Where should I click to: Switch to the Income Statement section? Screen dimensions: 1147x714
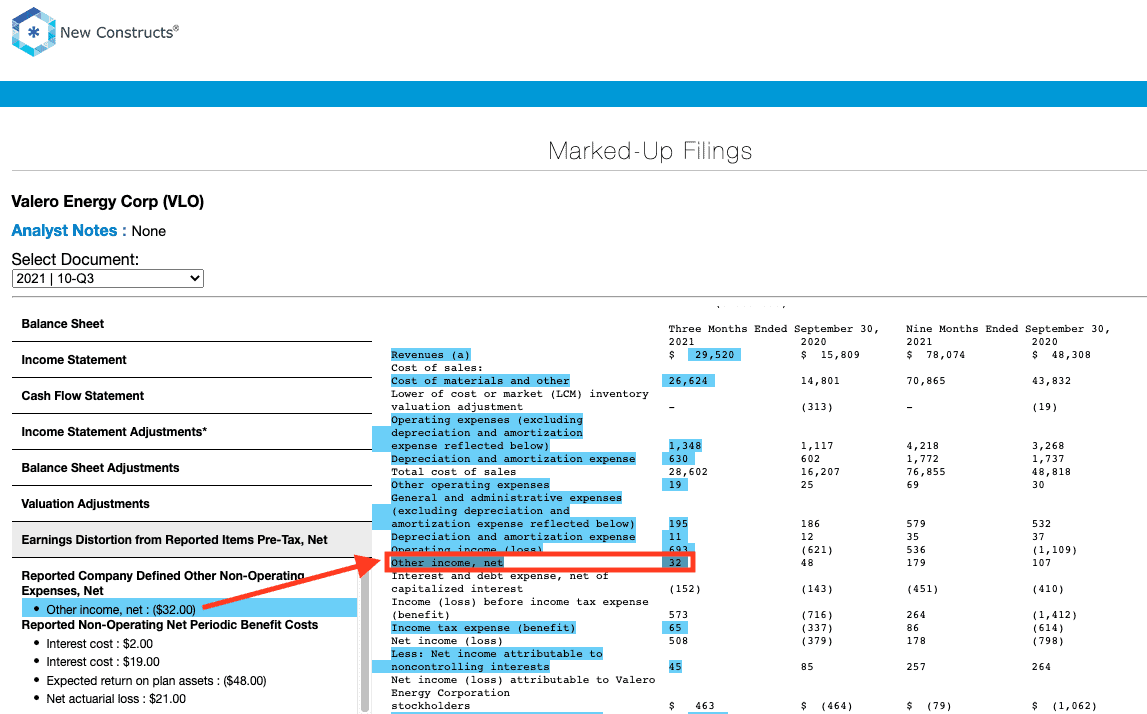point(192,360)
